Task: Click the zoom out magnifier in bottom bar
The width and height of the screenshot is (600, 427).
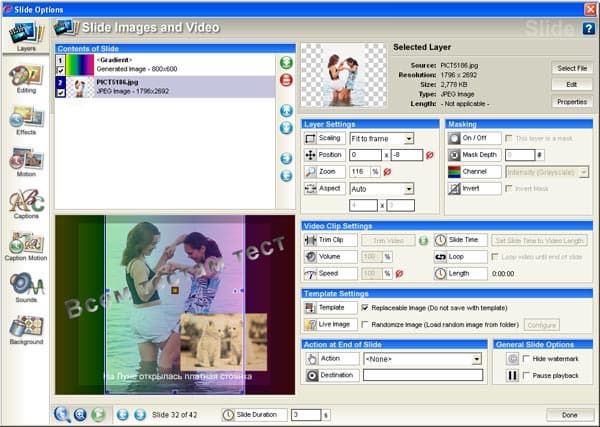Action: [62, 414]
